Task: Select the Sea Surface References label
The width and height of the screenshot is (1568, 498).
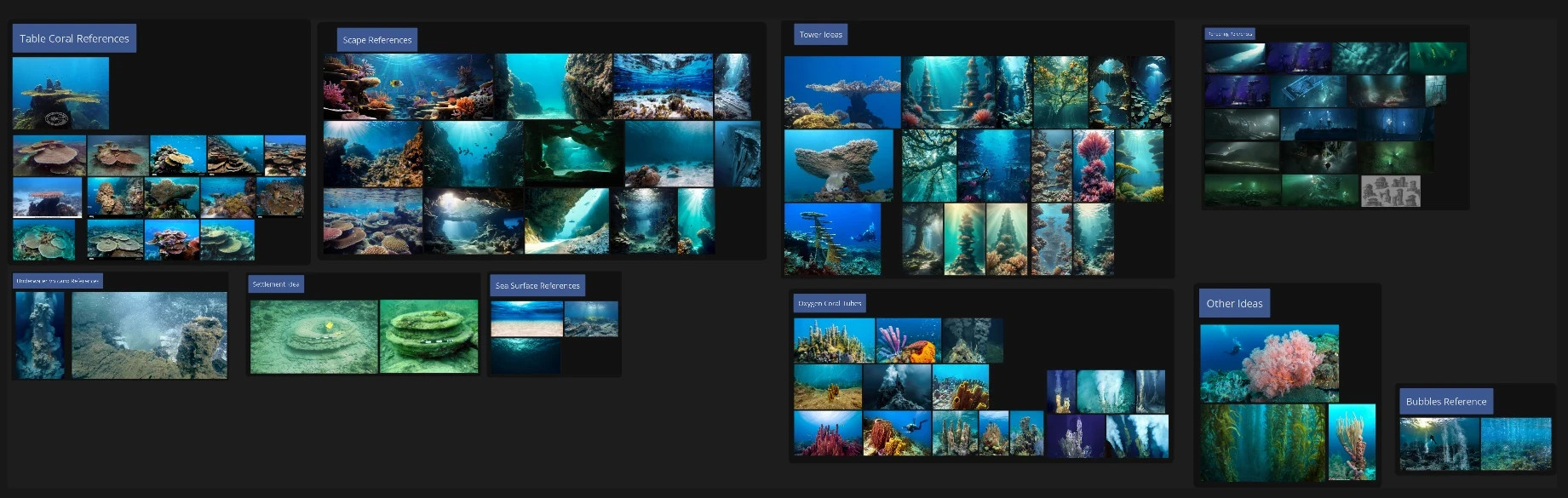Action: point(537,286)
